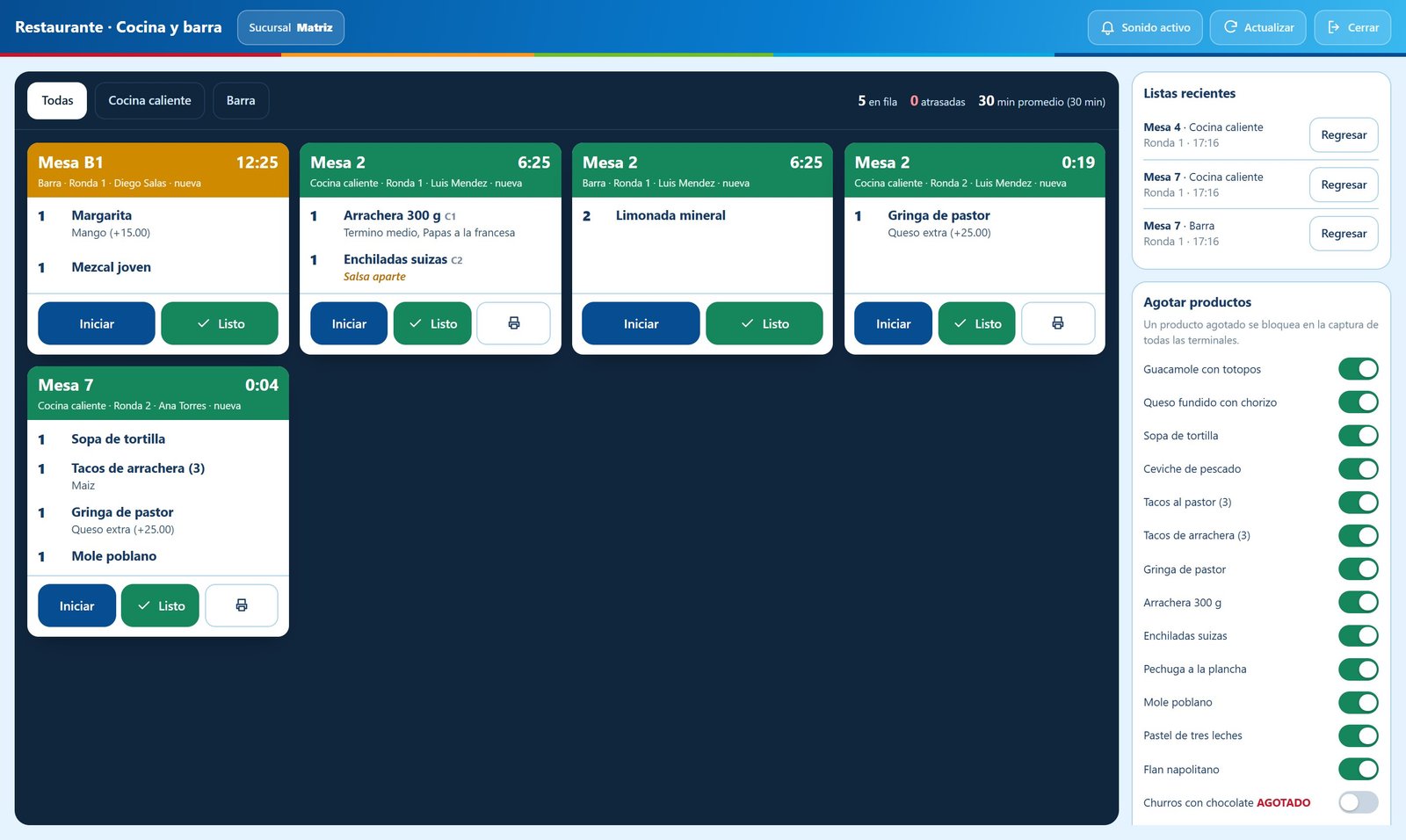This screenshot has height=840, width=1406.
Task: Toggle Pechuga a la plancha availability
Action: click(x=1359, y=670)
